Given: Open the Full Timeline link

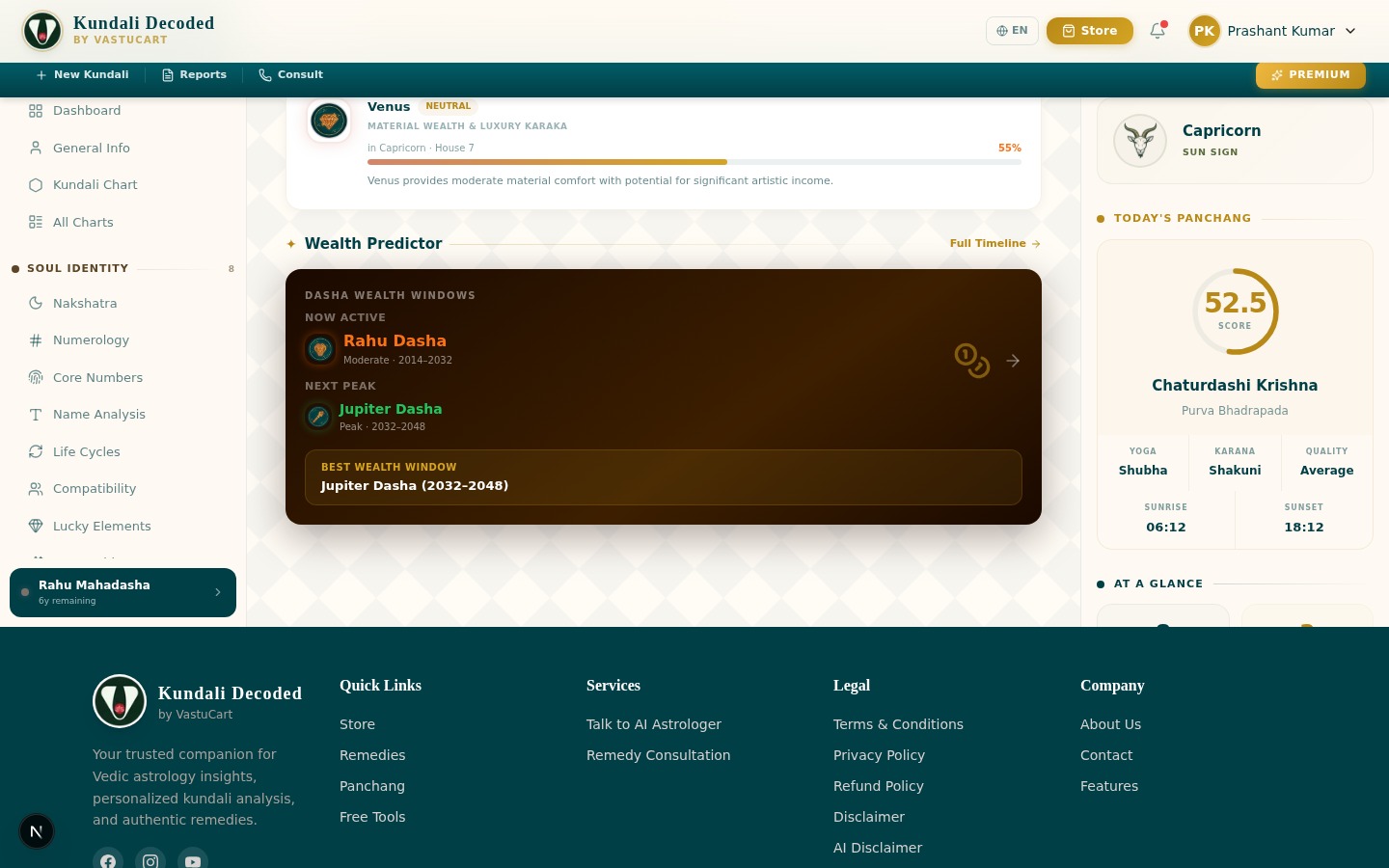Looking at the screenshot, I should [x=994, y=244].
